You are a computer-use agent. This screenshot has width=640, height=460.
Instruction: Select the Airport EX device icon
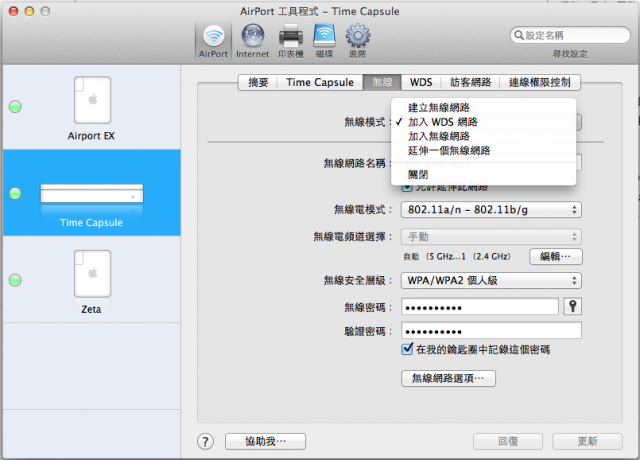coord(92,100)
